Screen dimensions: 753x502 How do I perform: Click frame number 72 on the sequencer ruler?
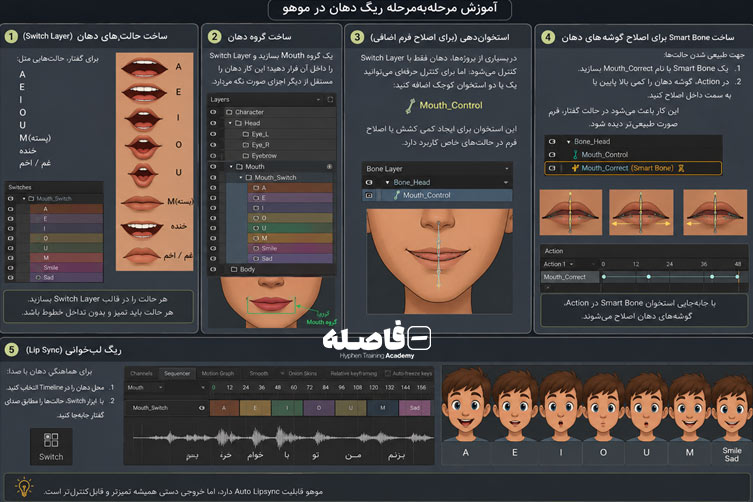(x=309, y=387)
